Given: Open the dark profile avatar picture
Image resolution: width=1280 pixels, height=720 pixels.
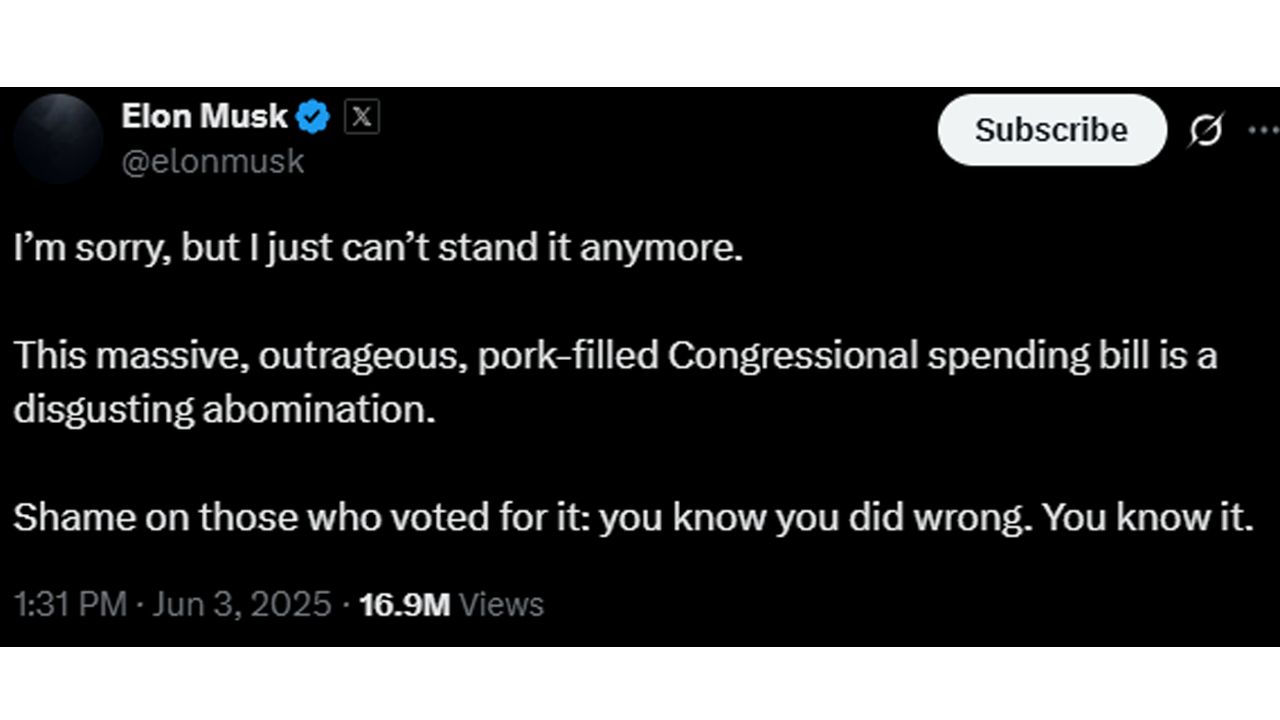Looking at the screenshot, I should (x=59, y=138).
